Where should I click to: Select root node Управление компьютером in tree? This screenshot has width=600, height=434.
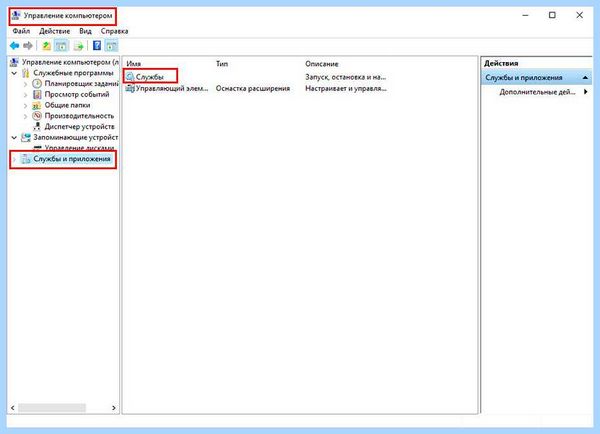pos(70,62)
